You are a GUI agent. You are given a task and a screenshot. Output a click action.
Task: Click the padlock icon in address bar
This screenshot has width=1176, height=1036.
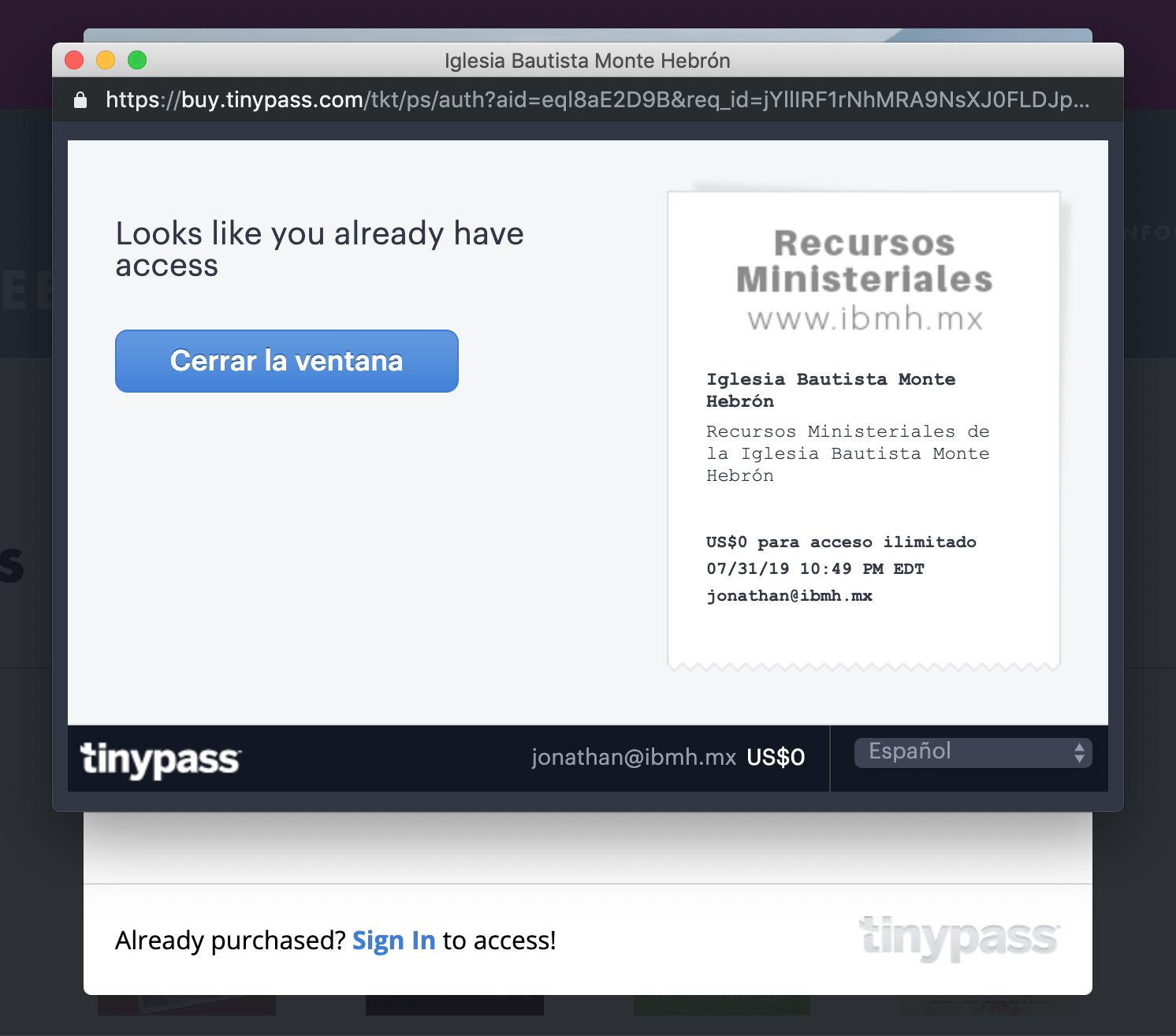(x=80, y=99)
